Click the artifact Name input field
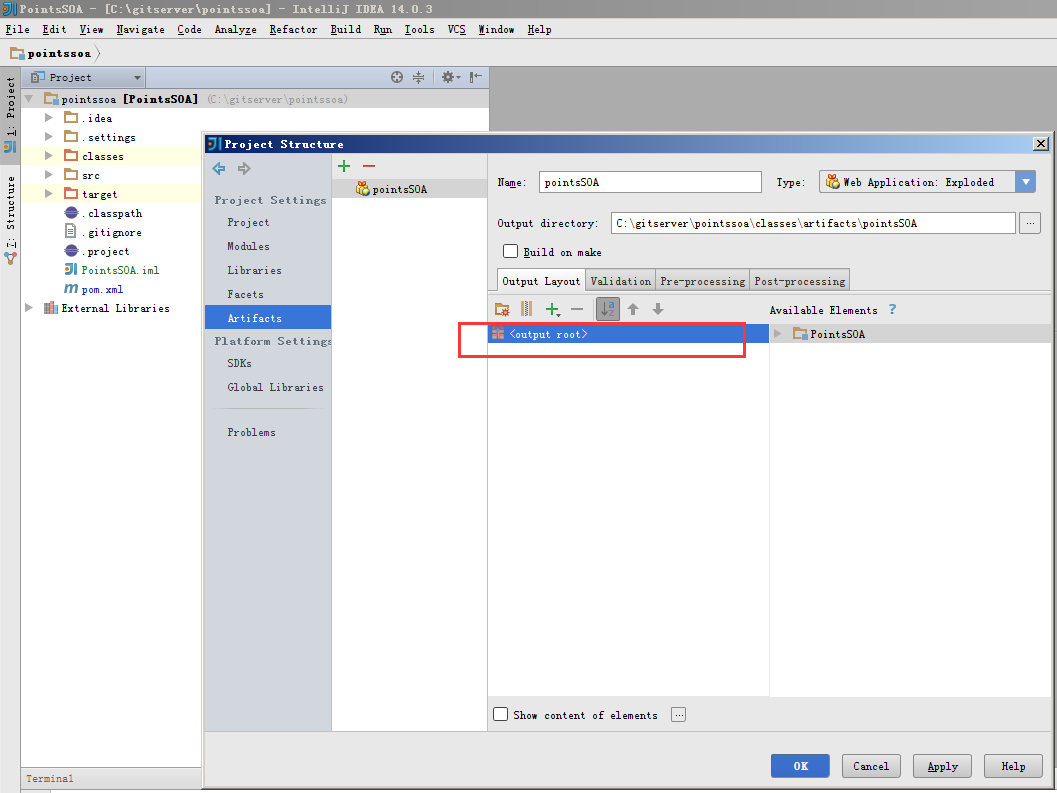The image size is (1057, 793). [x=650, y=182]
